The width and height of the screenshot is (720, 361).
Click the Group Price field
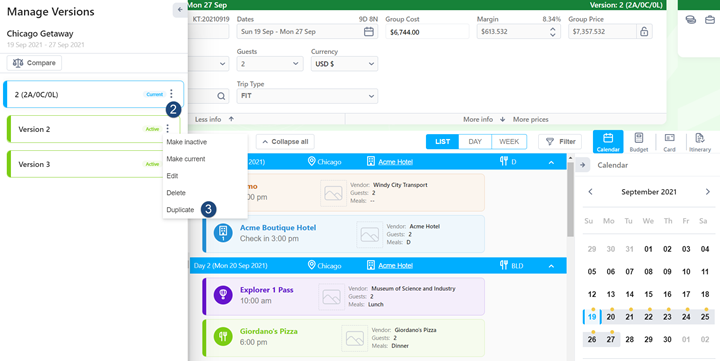(x=602, y=32)
